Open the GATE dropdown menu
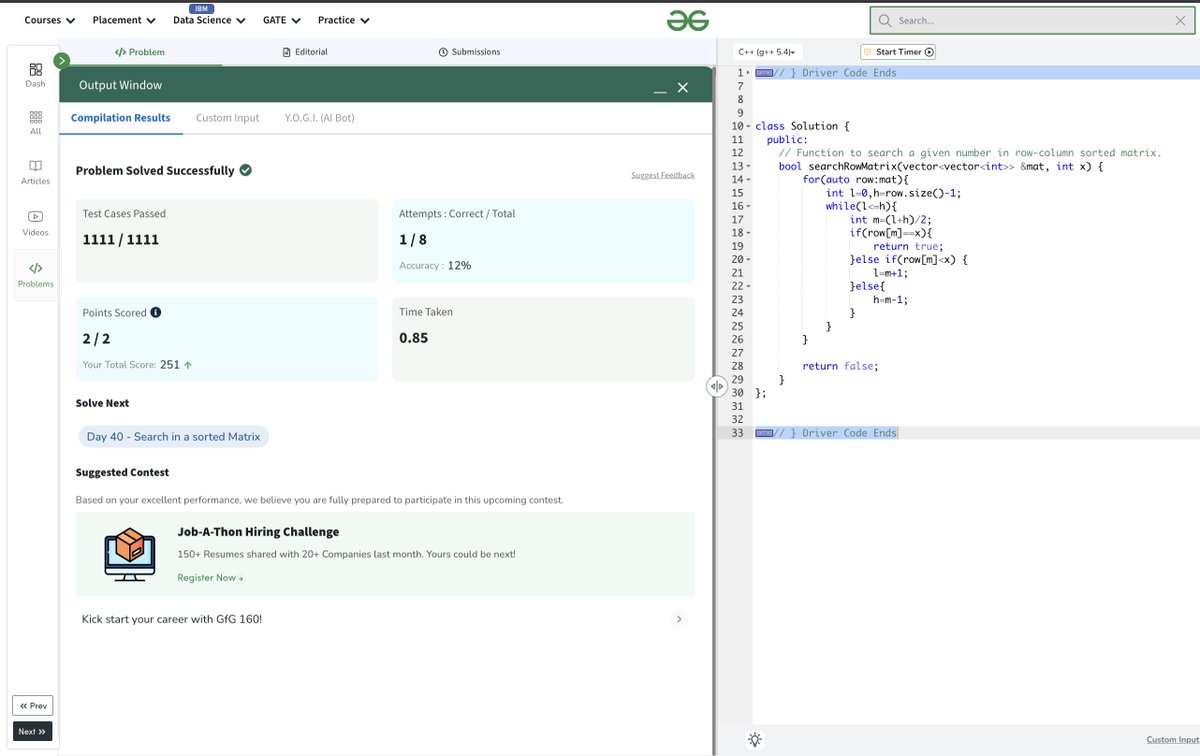This screenshot has height=756, width=1200. point(282,20)
